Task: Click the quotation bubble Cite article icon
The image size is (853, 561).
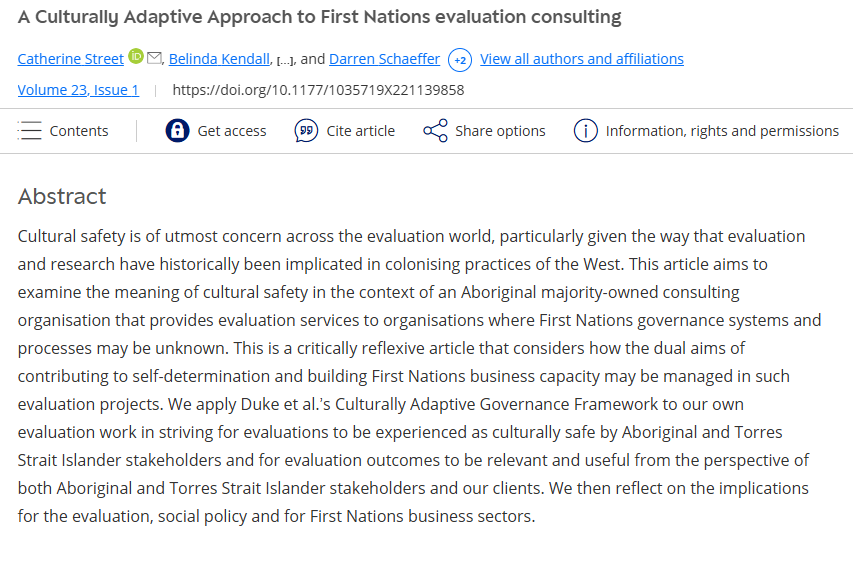Action: 306,131
